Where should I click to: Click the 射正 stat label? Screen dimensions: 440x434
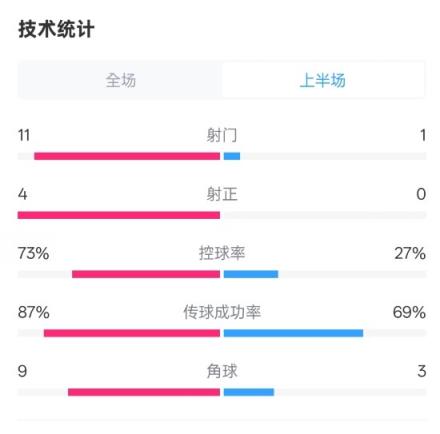[x=222, y=194]
